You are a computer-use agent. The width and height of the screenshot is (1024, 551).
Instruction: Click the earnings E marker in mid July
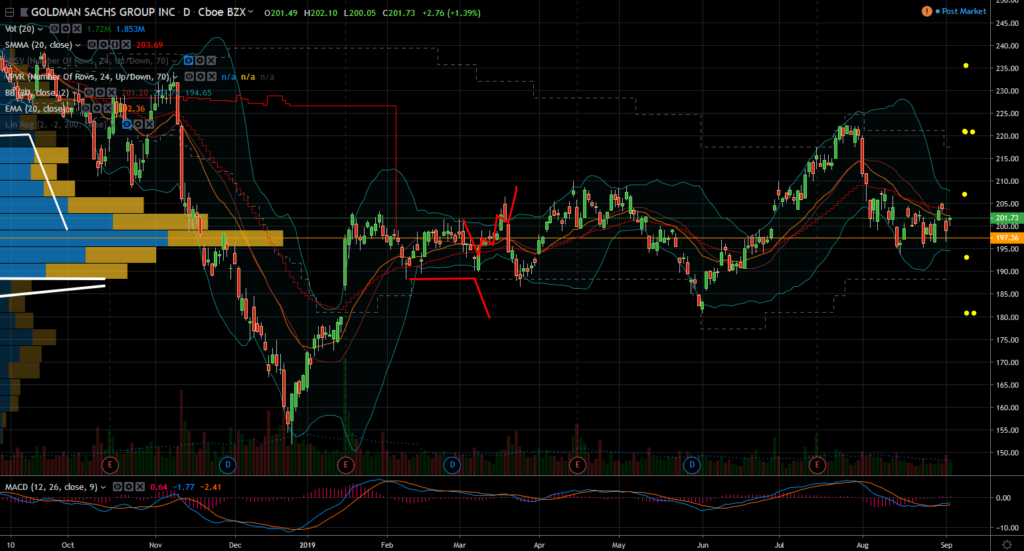817,465
